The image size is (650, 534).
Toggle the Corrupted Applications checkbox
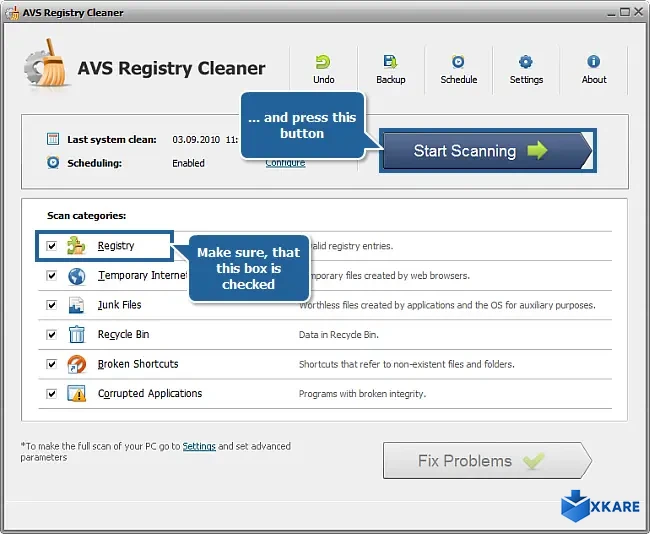(x=51, y=393)
